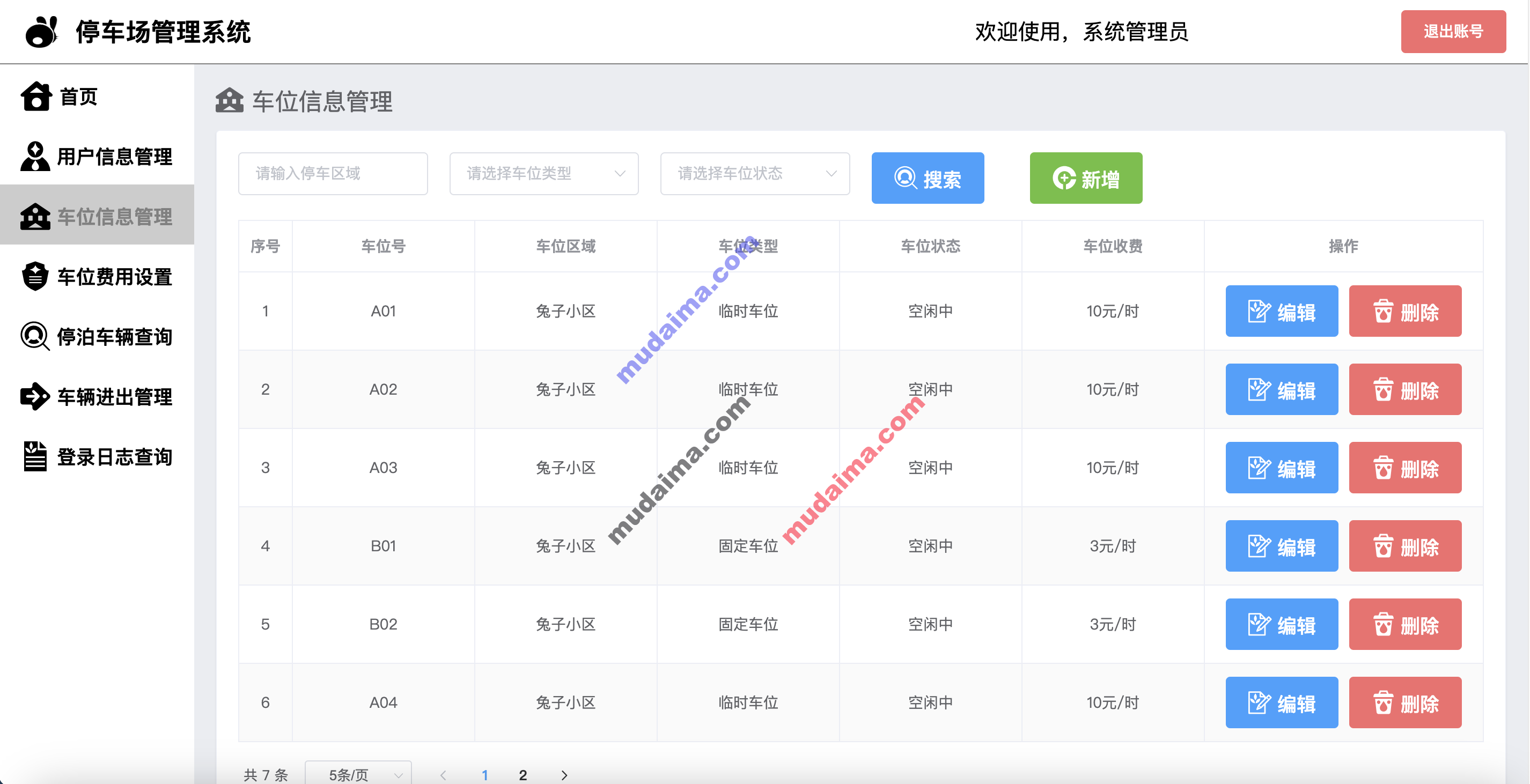Click the edit pencil icon in row B02
This screenshot has width=1530, height=784.
[1259, 624]
